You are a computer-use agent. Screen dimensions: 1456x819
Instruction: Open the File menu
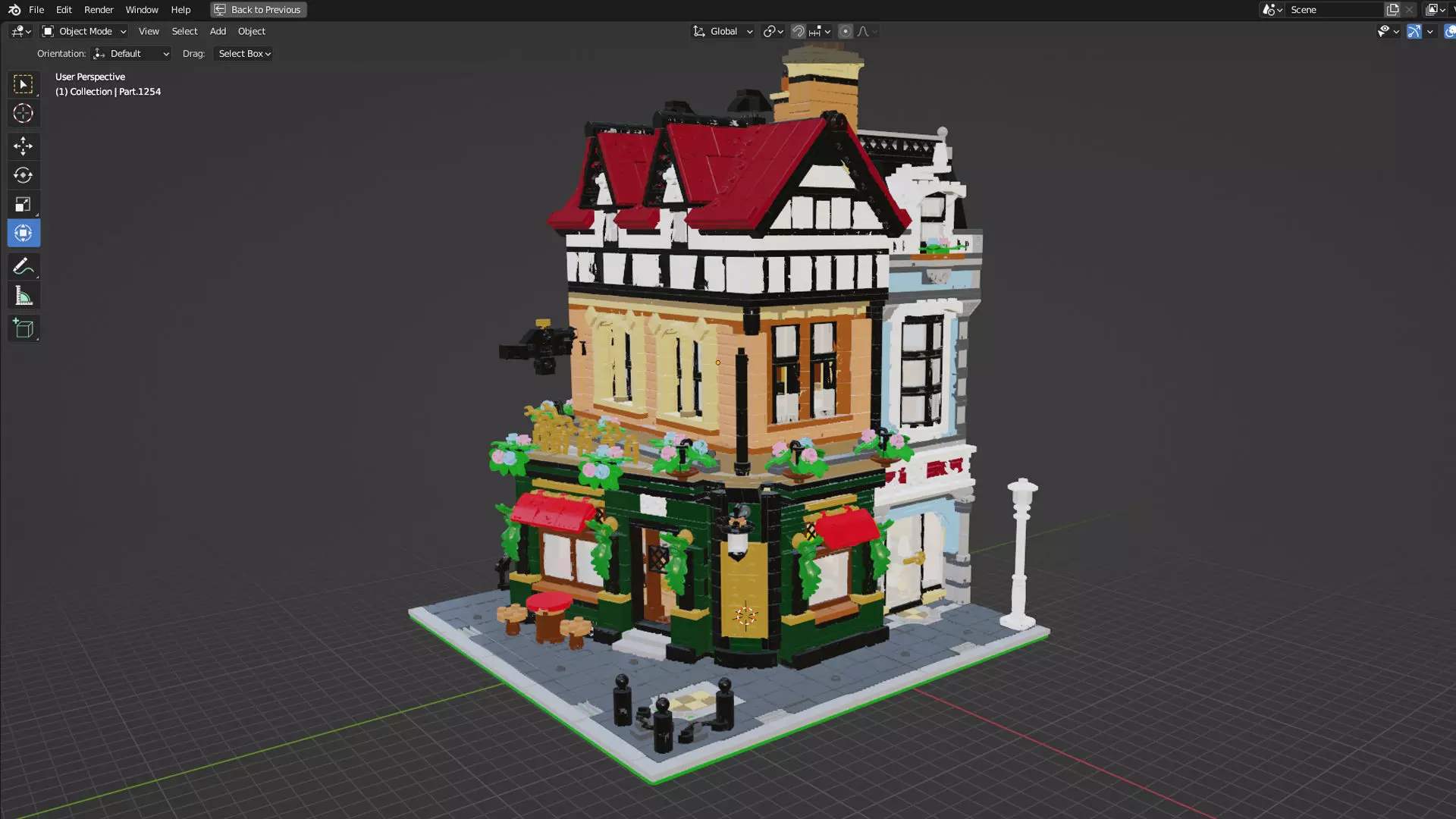(36, 10)
